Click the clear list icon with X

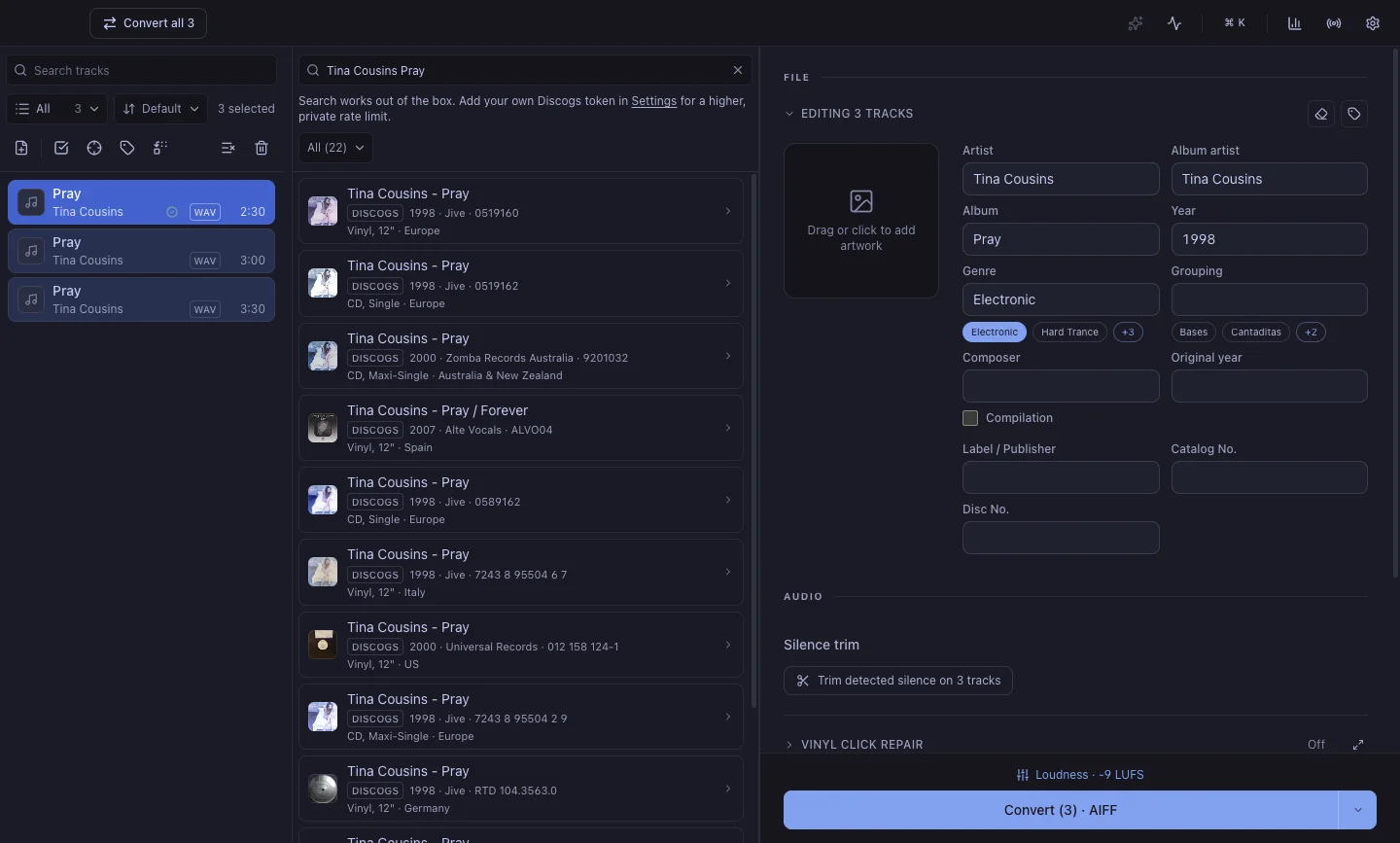[x=227, y=148]
